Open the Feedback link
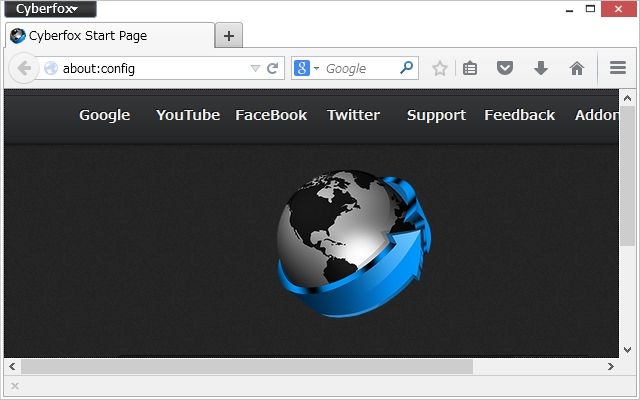 [520, 115]
